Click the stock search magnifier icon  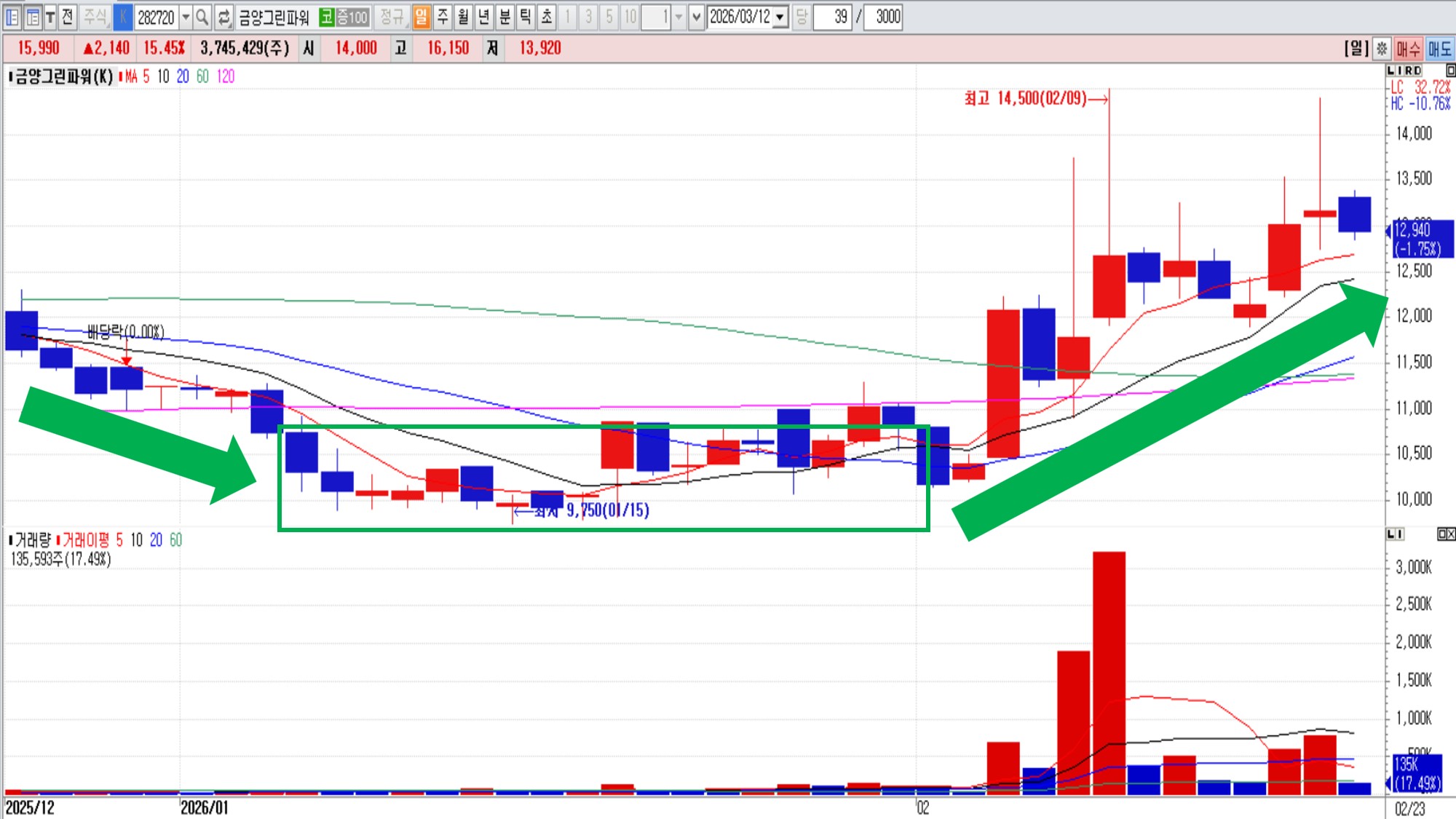click(x=202, y=17)
